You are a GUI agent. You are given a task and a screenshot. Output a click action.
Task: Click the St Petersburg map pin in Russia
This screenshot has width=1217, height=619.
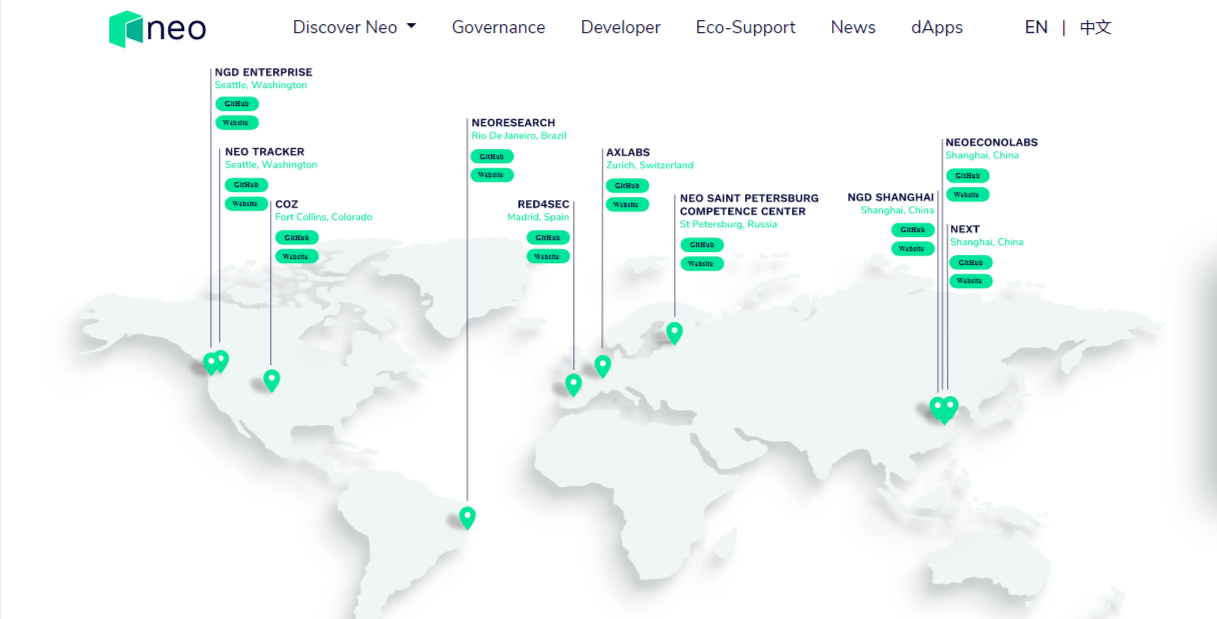point(674,331)
